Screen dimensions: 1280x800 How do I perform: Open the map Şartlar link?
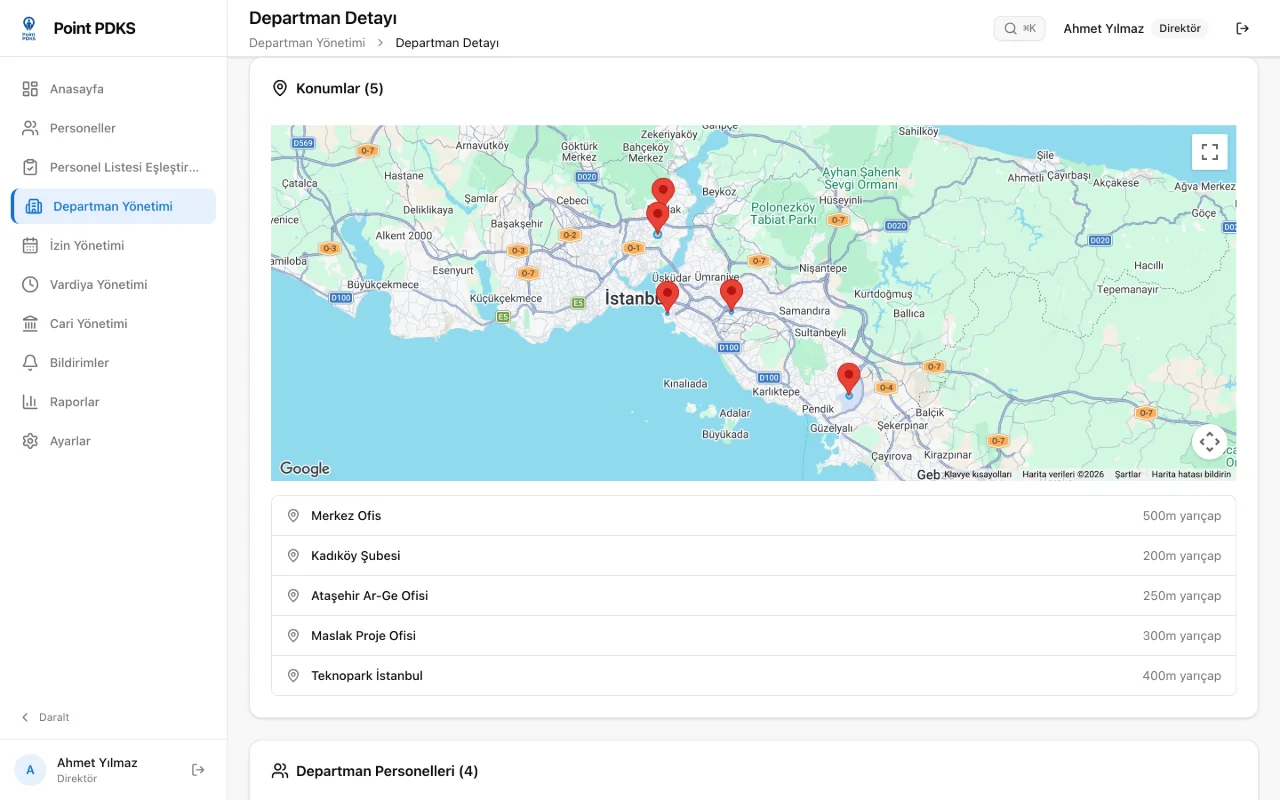click(x=1128, y=474)
